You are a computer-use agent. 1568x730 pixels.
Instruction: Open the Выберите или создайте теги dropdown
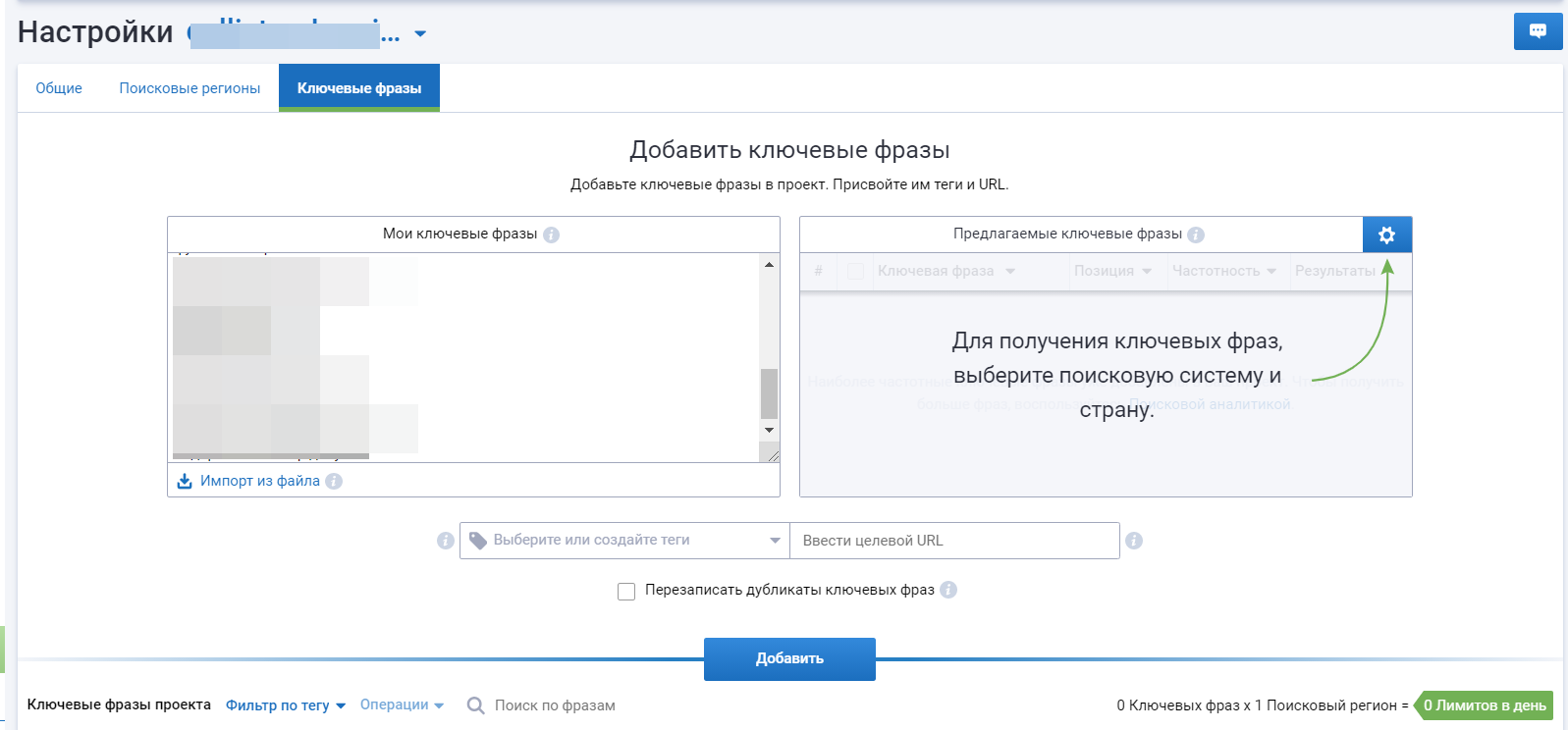624,541
